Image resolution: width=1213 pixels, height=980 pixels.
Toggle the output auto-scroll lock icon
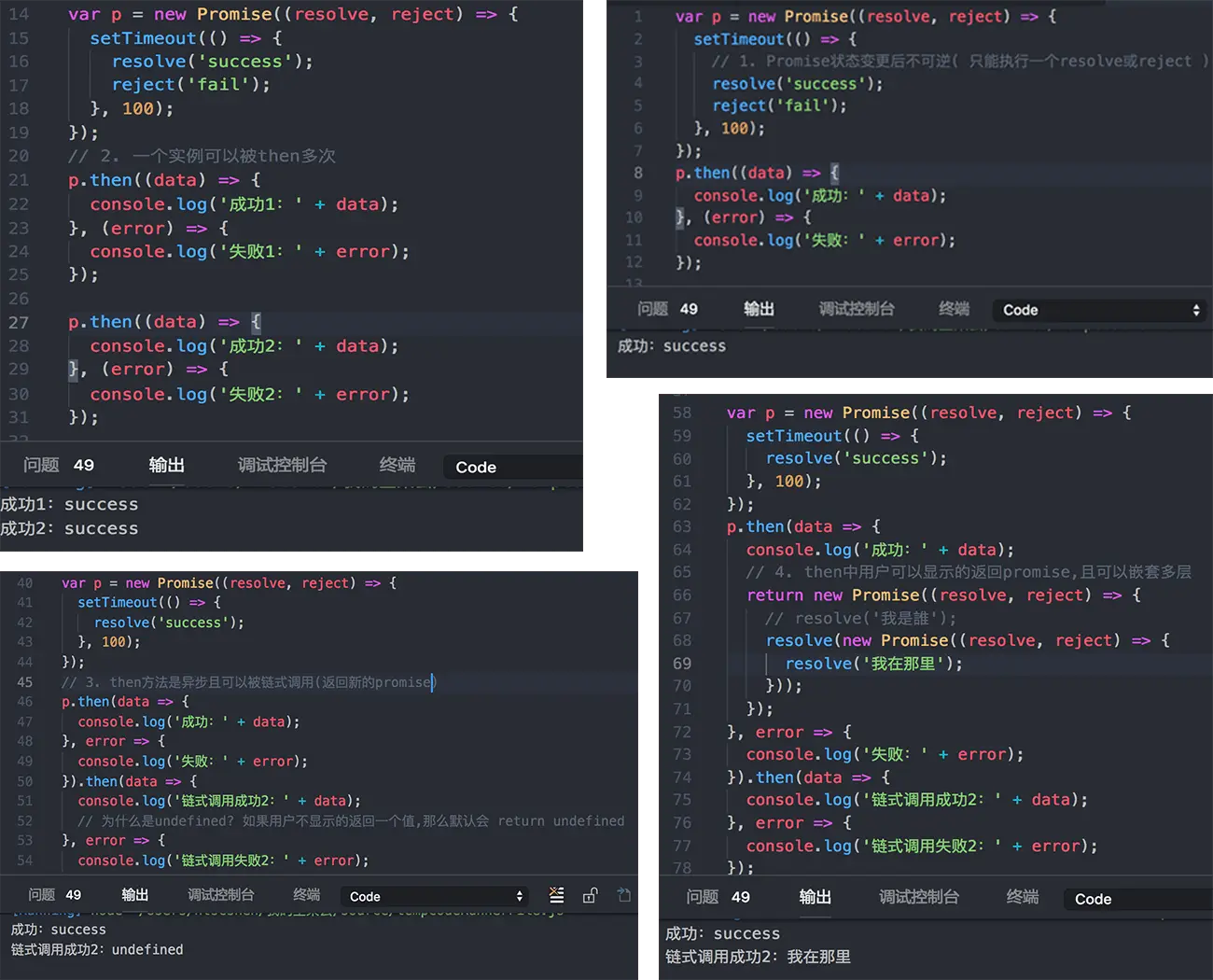(590, 895)
